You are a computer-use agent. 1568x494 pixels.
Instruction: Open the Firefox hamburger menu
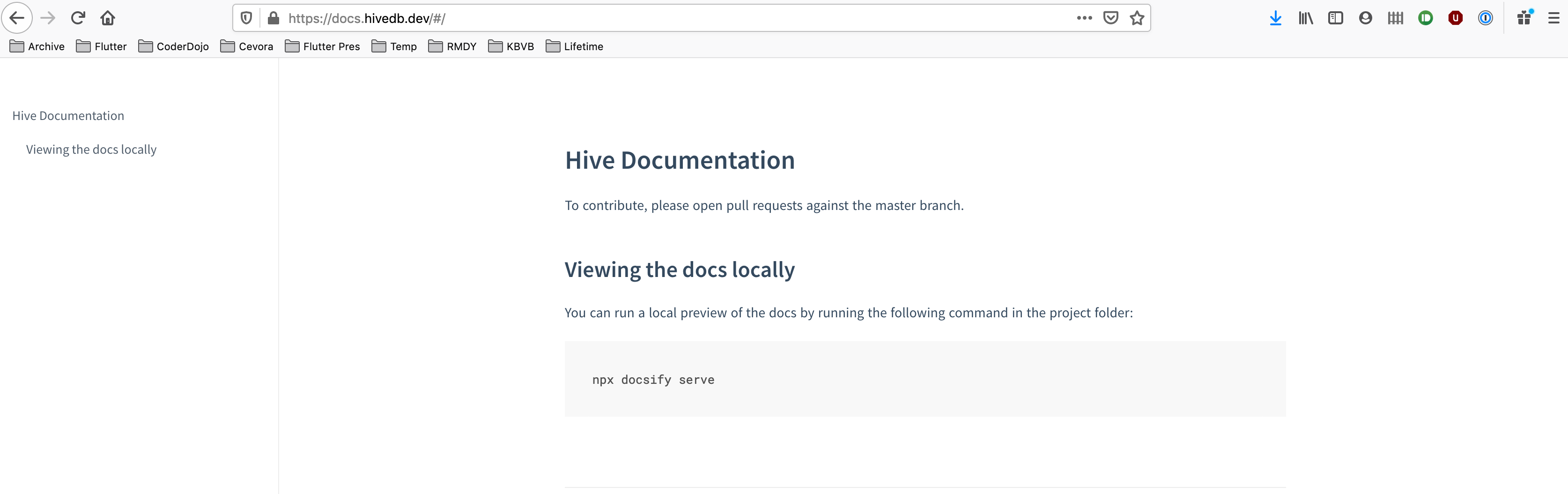1554,18
